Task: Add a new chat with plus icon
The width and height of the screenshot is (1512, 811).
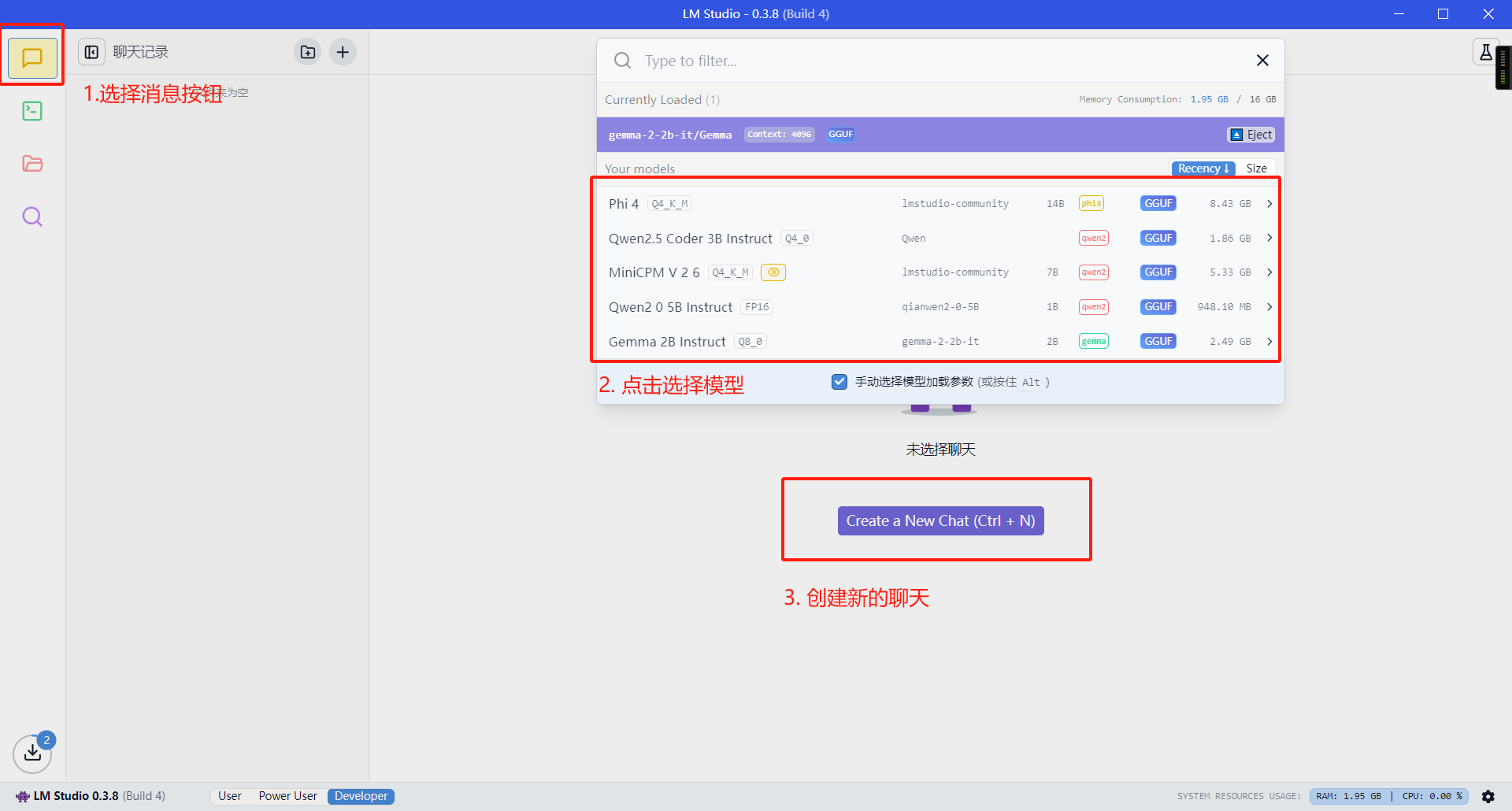Action: [343, 52]
